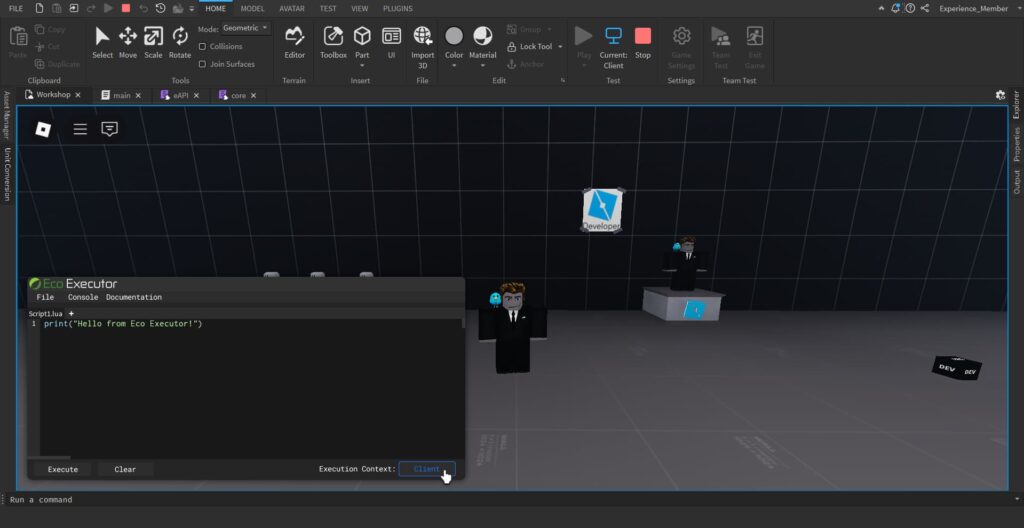Open the notifications bell

point(895,8)
